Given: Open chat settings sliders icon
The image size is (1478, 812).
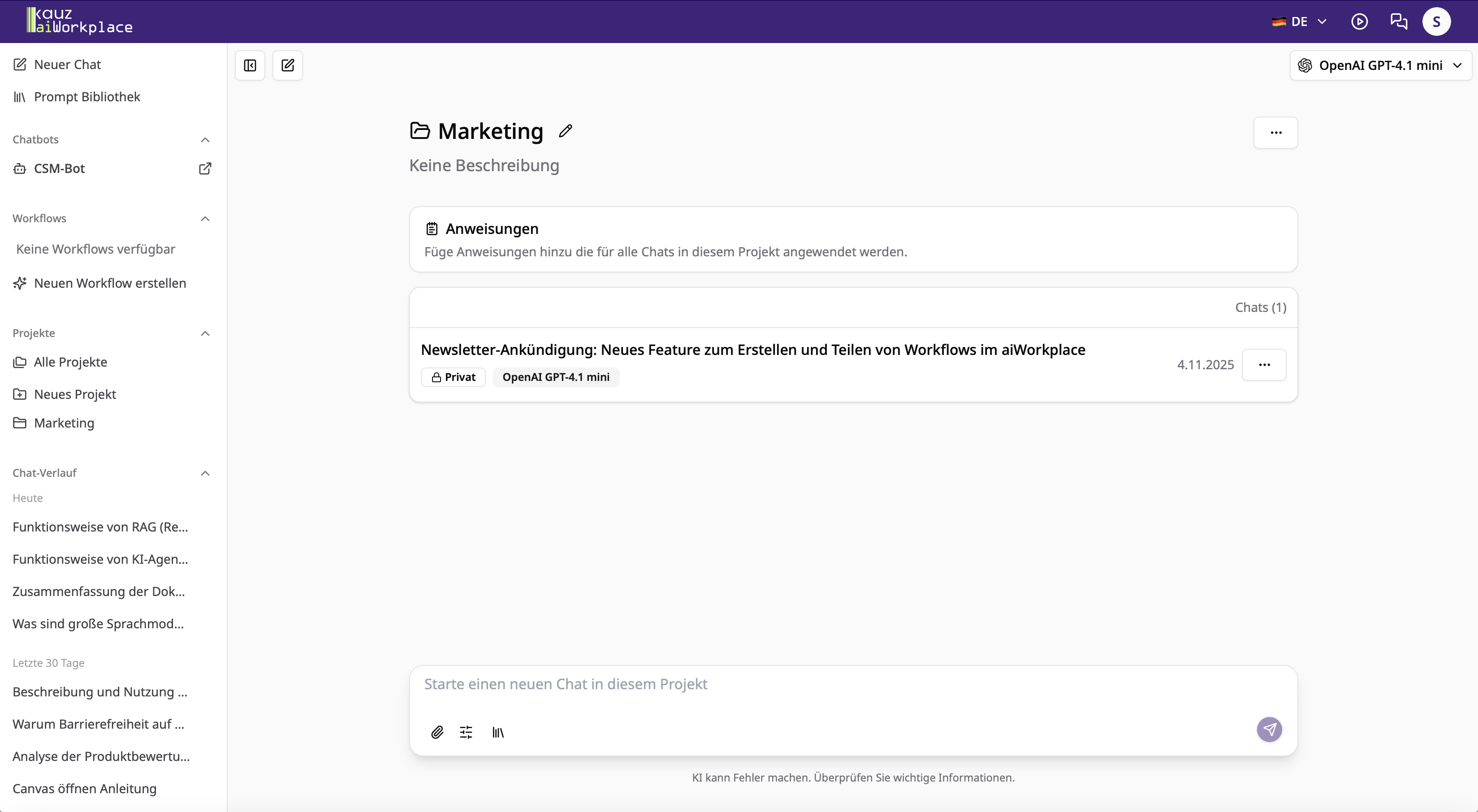Looking at the screenshot, I should tap(466, 732).
